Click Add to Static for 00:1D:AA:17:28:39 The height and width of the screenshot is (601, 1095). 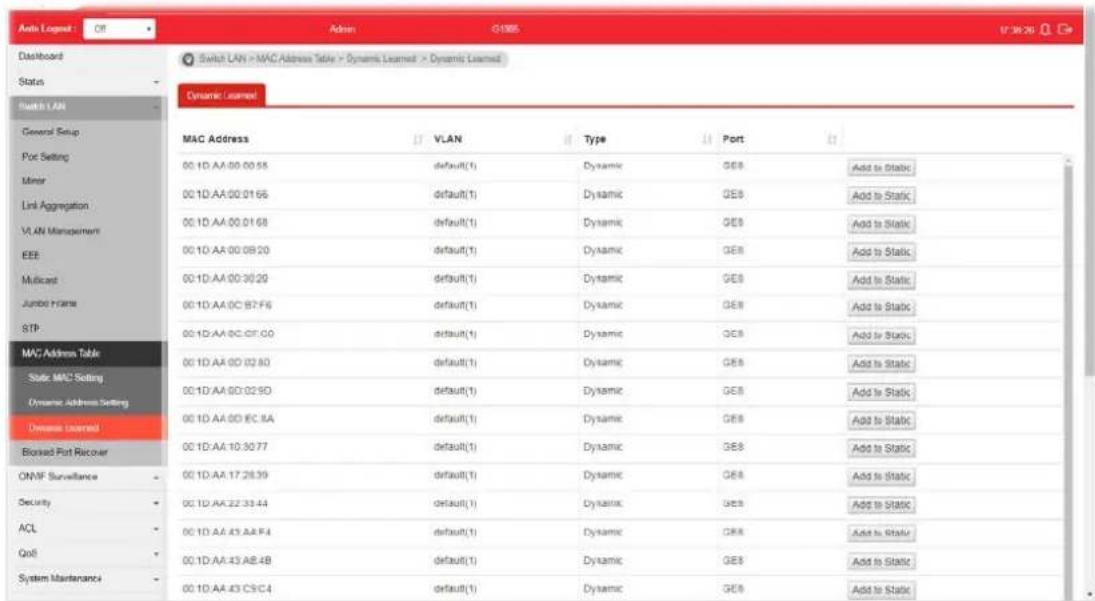[881, 477]
